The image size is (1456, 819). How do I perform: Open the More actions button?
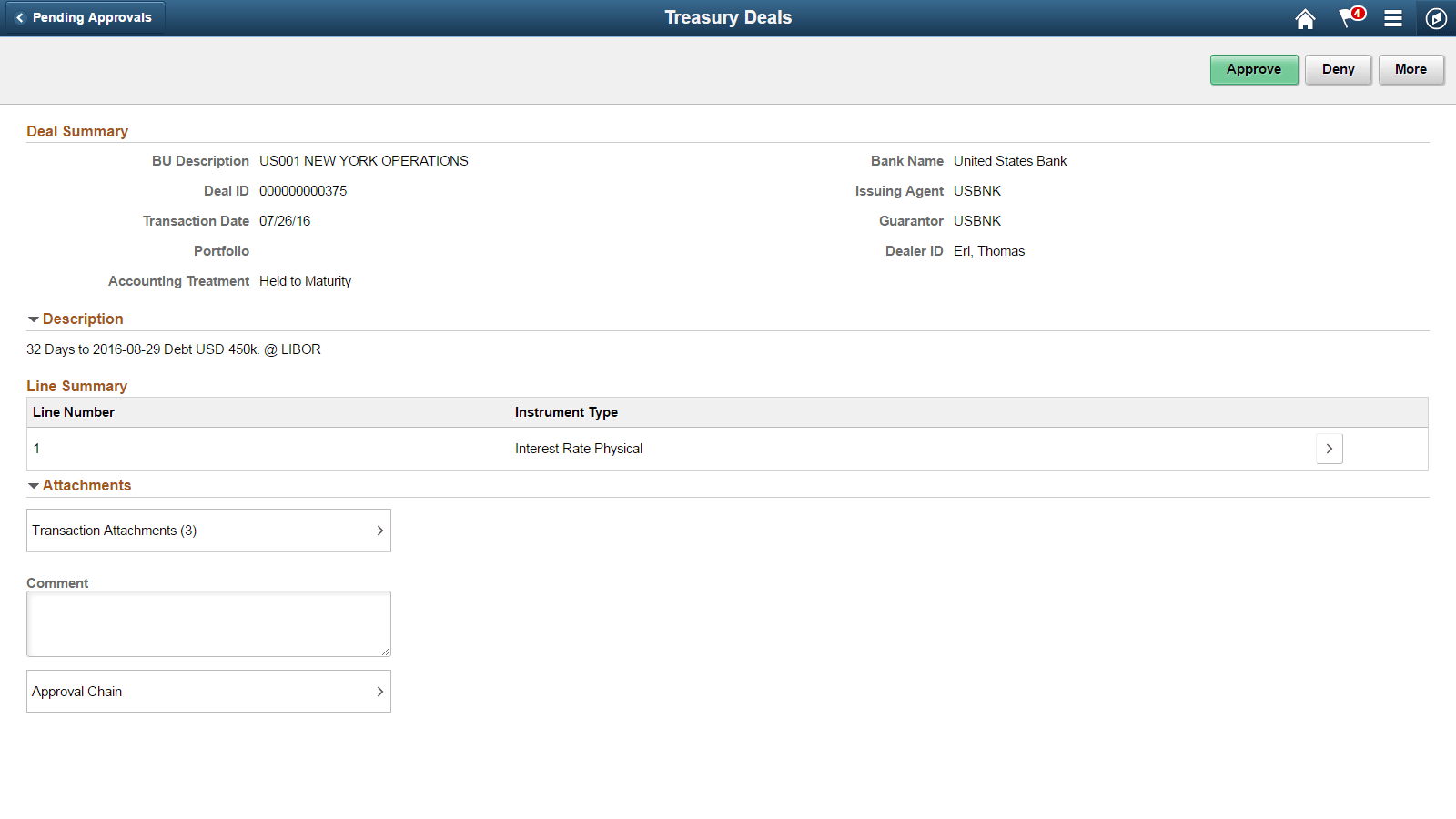pyautogui.click(x=1410, y=69)
